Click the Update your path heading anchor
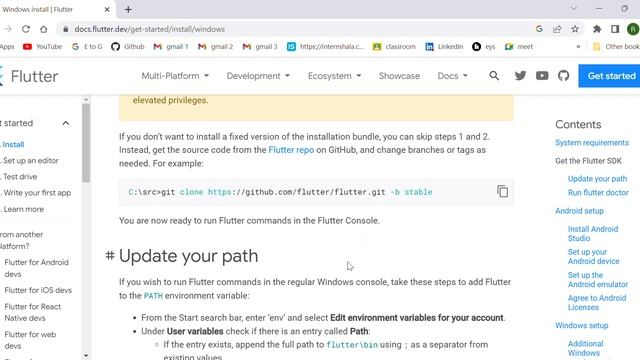 (110, 256)
